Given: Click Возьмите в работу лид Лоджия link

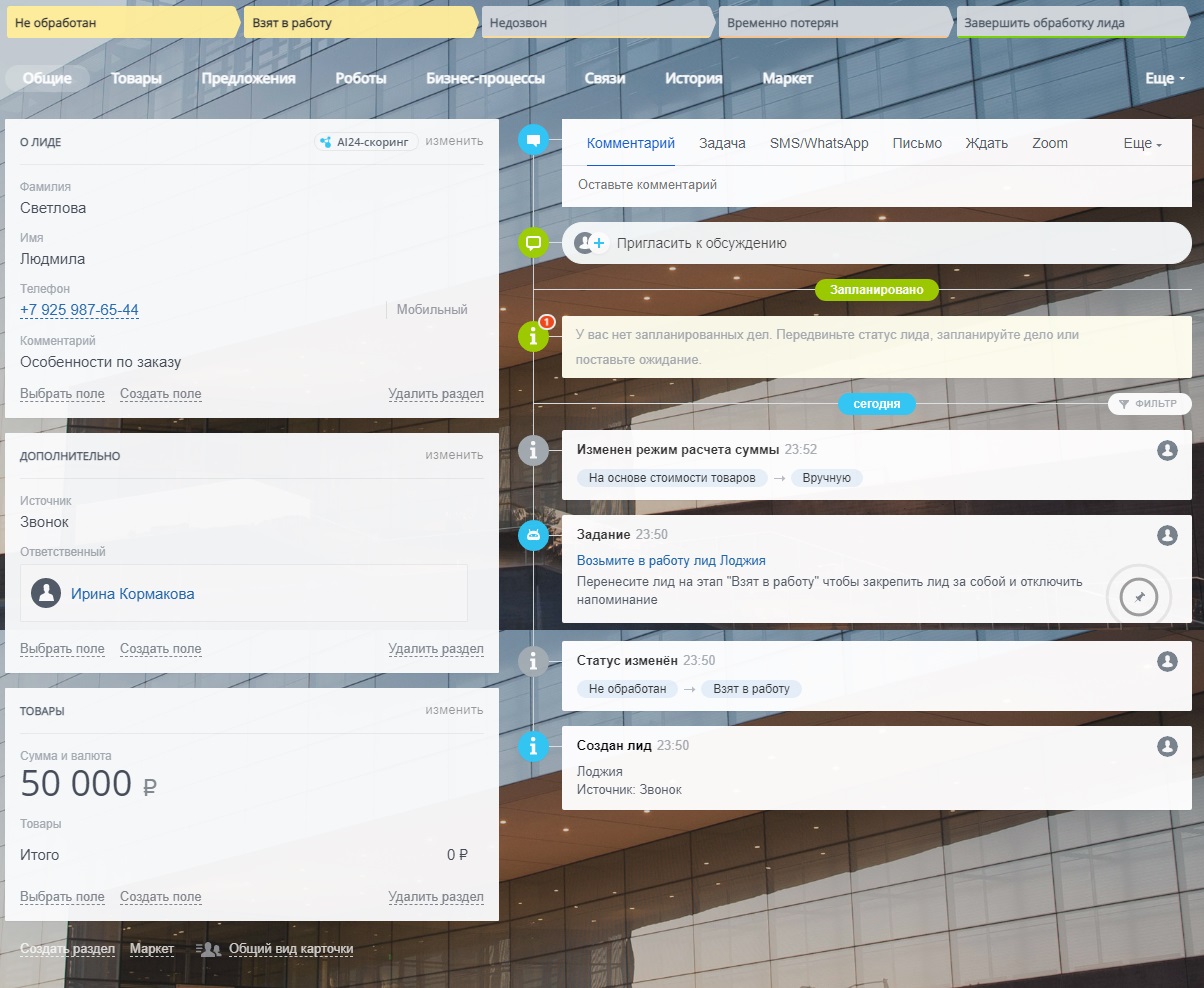Looking at the screenshot, I should click(x=671, y=561).
